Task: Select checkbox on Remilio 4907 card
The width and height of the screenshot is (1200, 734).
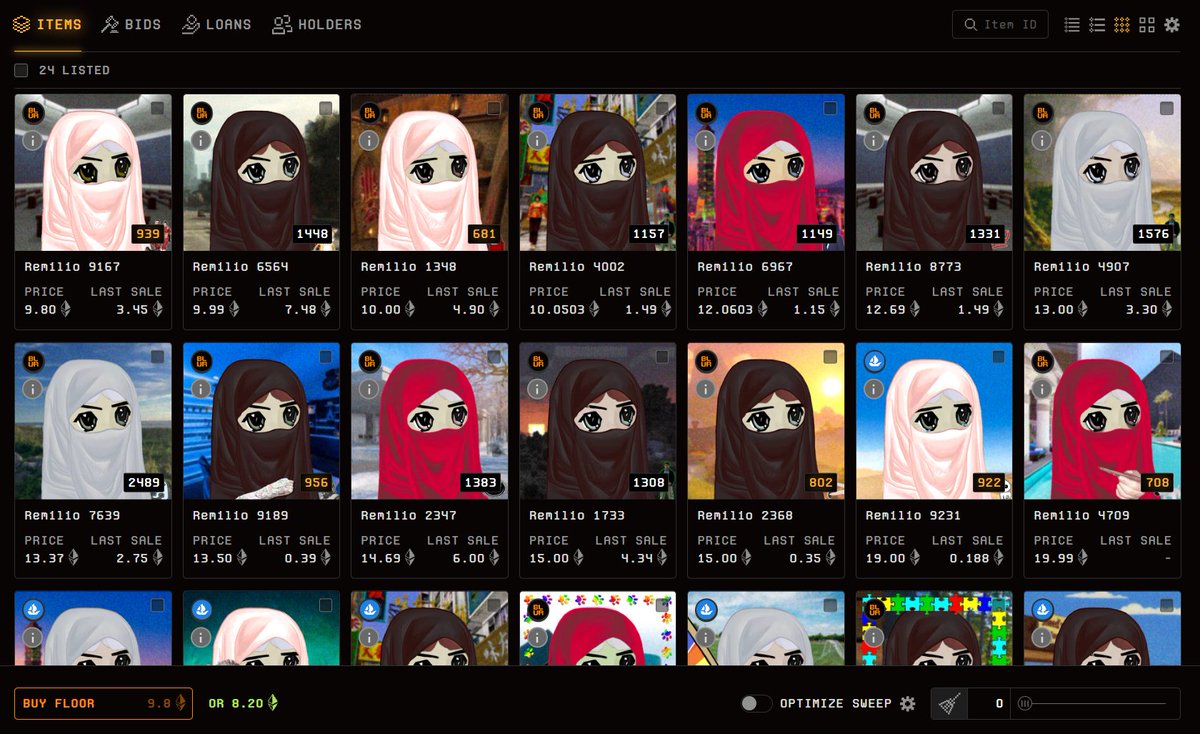Action: [1166, 108]
